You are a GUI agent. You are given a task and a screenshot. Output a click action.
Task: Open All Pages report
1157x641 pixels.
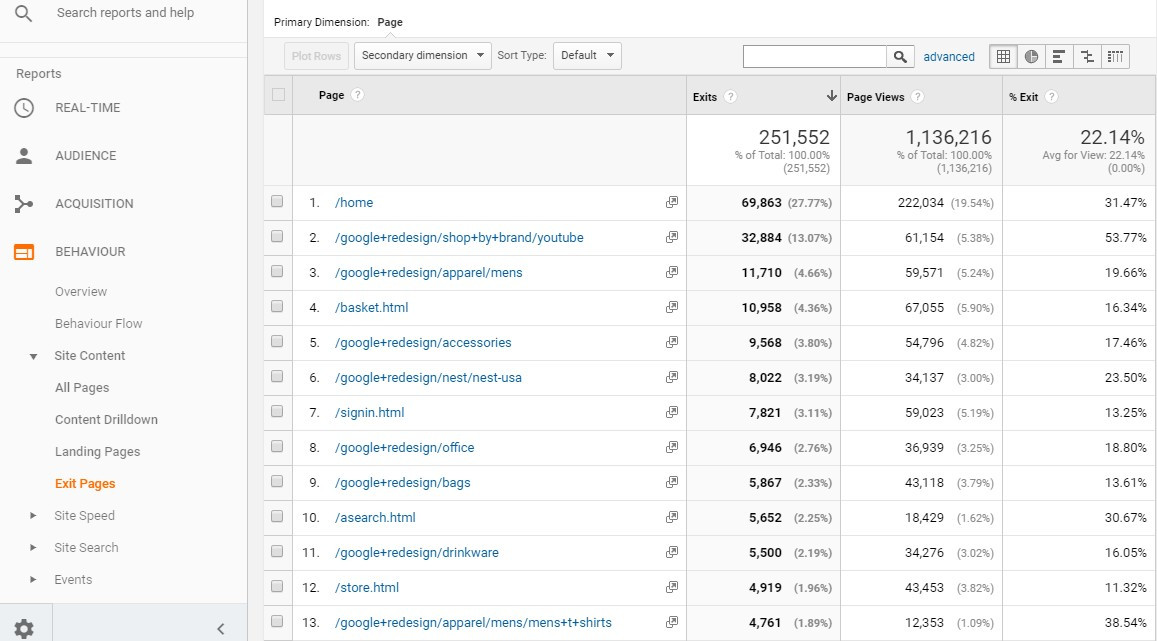point(82,387)
